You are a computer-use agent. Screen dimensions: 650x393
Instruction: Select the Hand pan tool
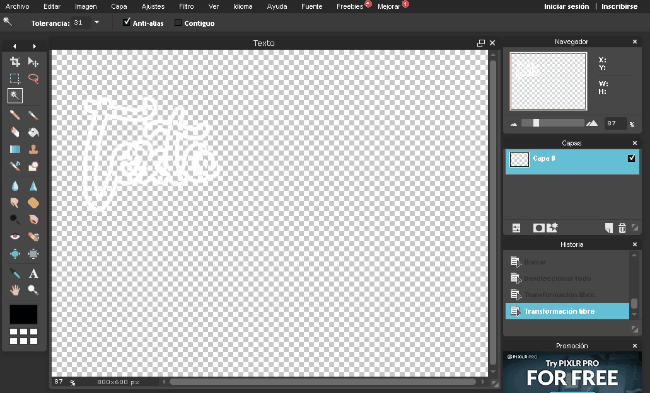click(15, 290)
